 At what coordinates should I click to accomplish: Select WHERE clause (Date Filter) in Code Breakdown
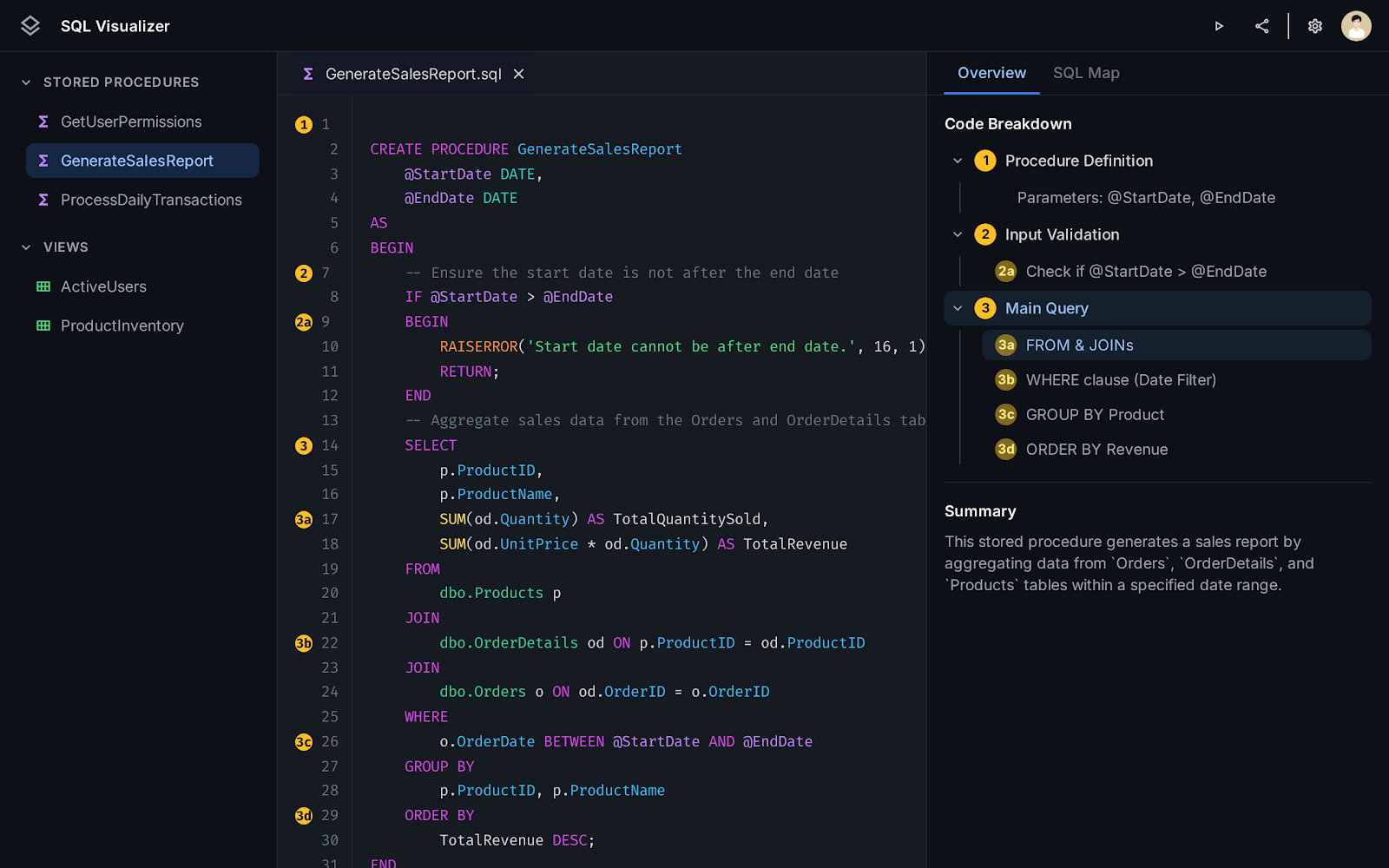pyautogui.click(x=1121, y=379)
